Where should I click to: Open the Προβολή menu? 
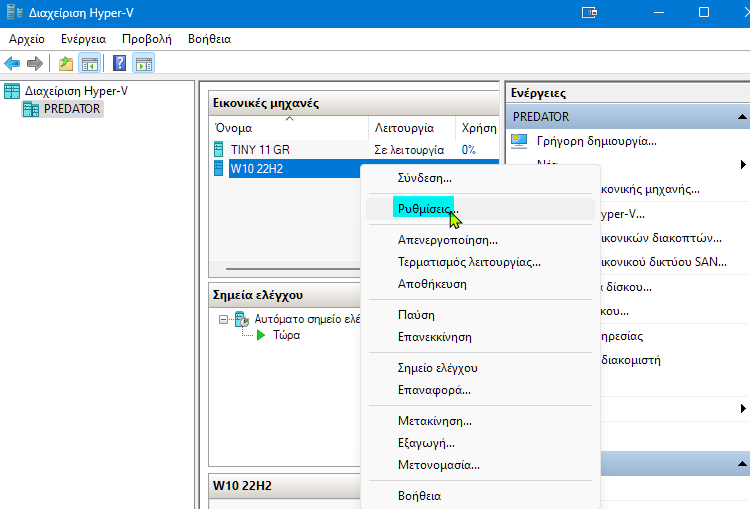point(147,39)
